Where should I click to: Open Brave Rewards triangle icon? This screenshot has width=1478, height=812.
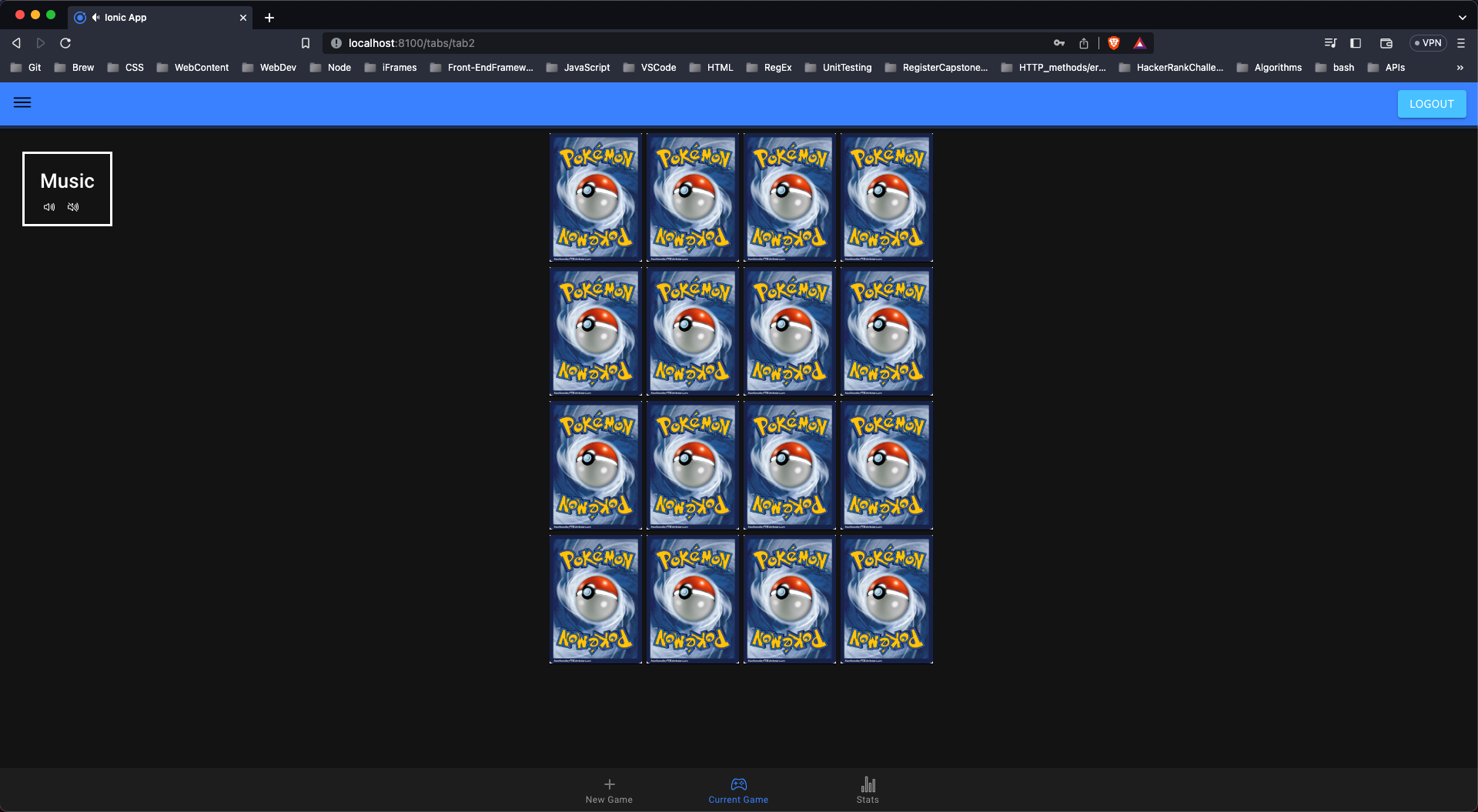pos(1140,43)
